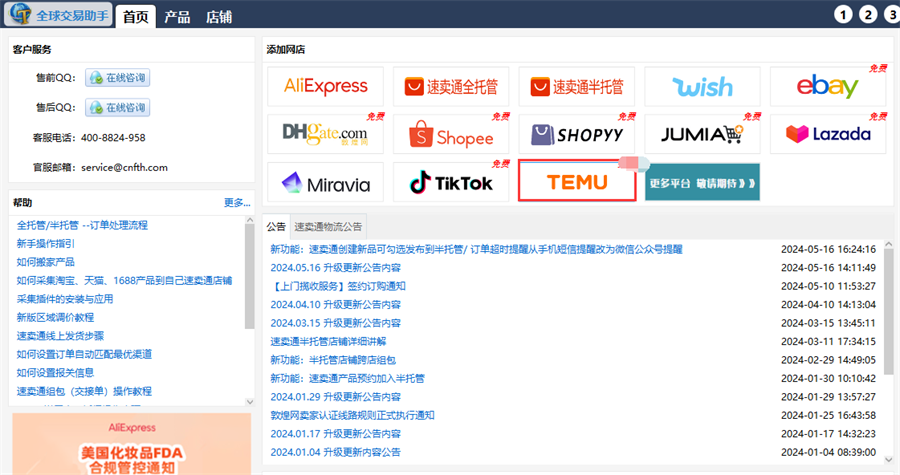Open 2024.01.29 升级更新公告内容
This screenshot has width=900, height=475.
(336, 396)
